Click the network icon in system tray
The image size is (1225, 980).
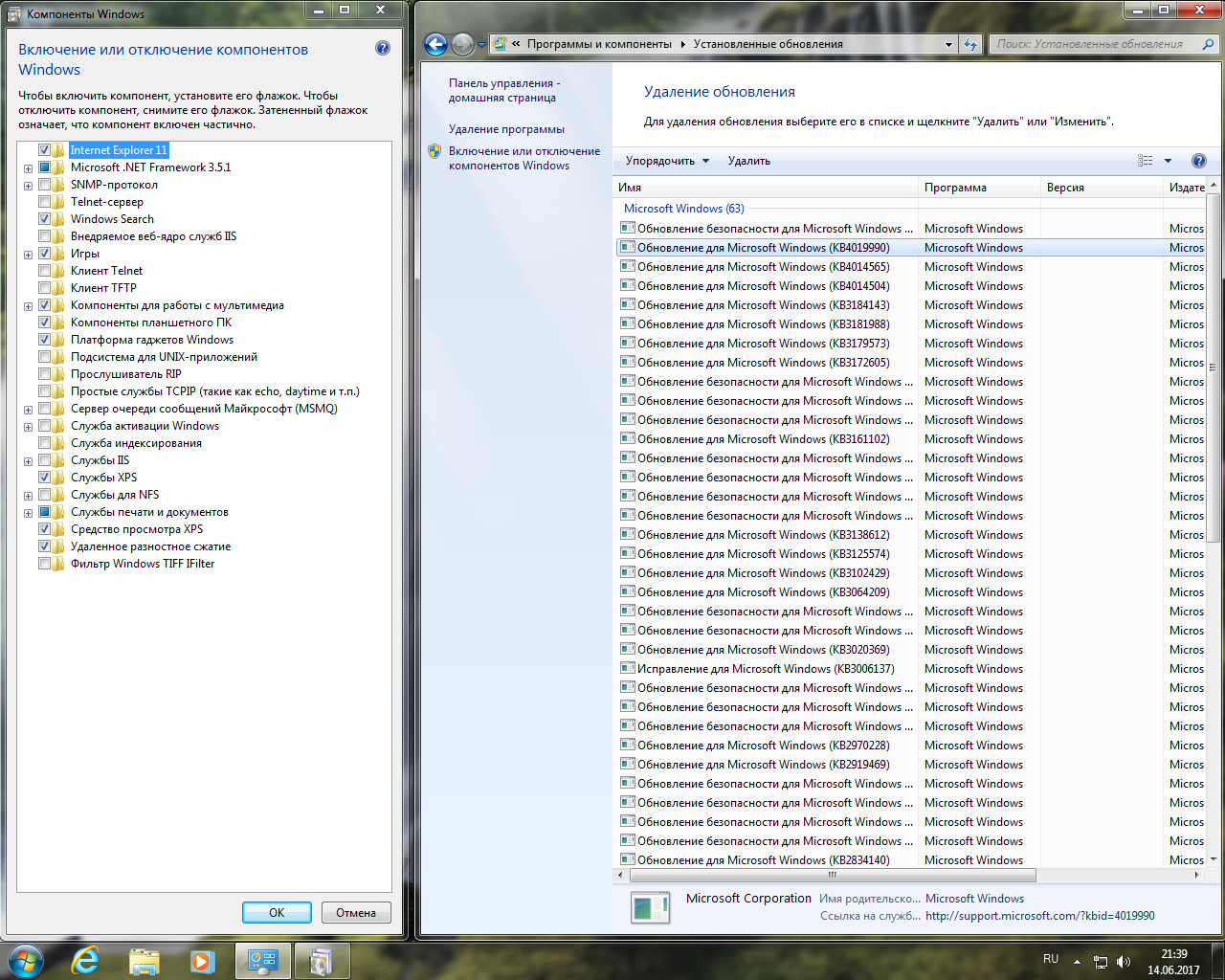pos(1101,962)
